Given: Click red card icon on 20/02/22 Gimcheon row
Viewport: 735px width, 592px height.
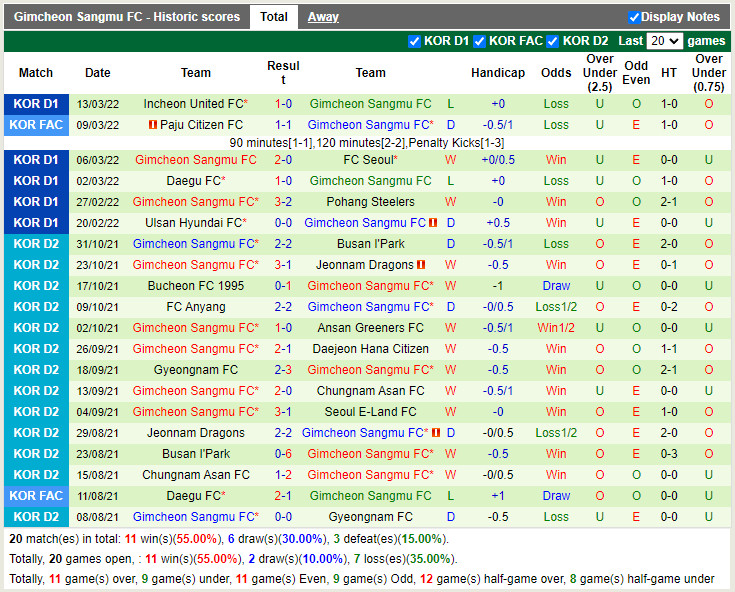Looking at the screenshot, I should [x=433, y=223].
